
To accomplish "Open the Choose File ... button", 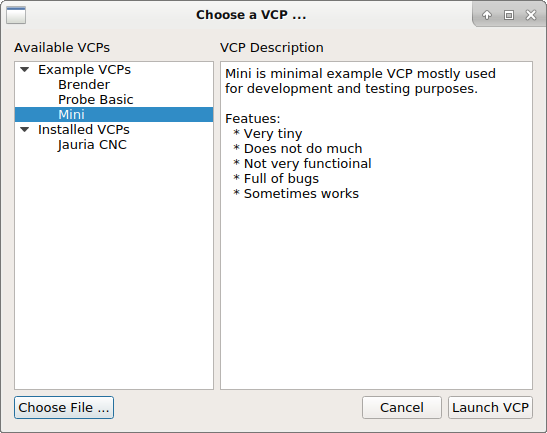I will coord(64,407).
